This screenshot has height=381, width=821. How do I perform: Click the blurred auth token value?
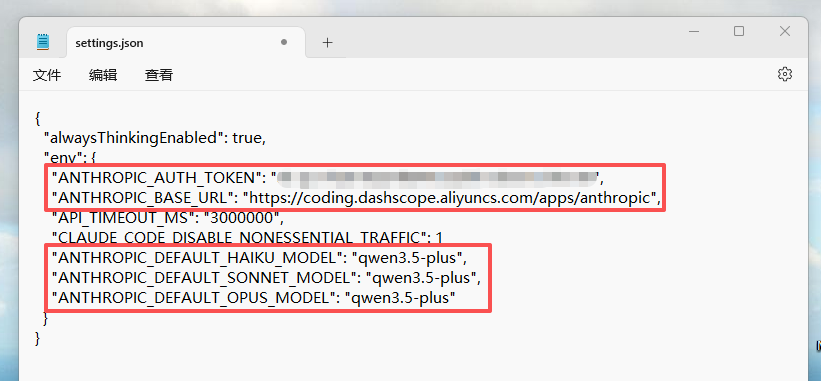click(438, 178)
